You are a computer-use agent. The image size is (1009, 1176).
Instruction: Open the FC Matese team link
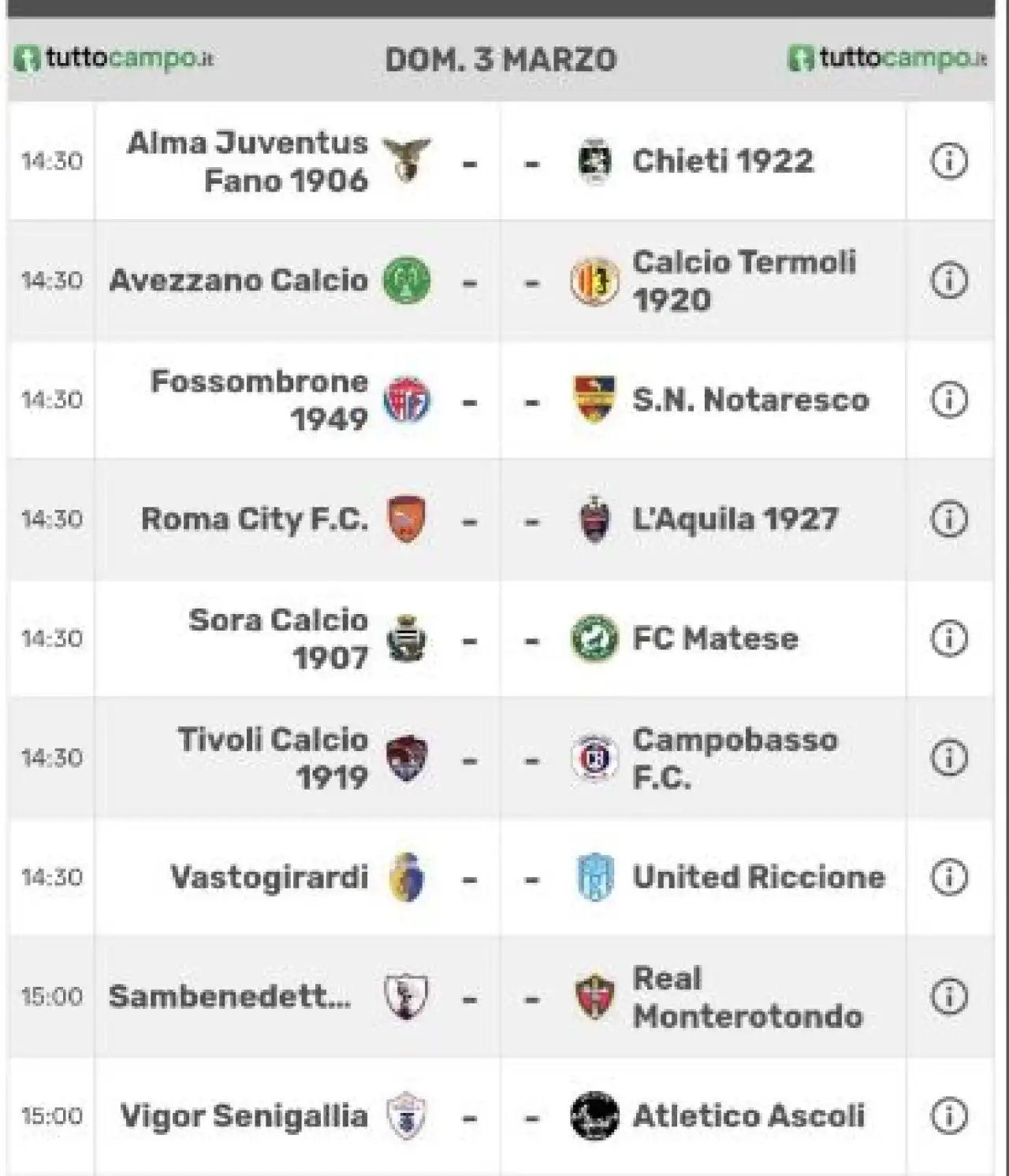pyautogui.click(x=716, y=638)
